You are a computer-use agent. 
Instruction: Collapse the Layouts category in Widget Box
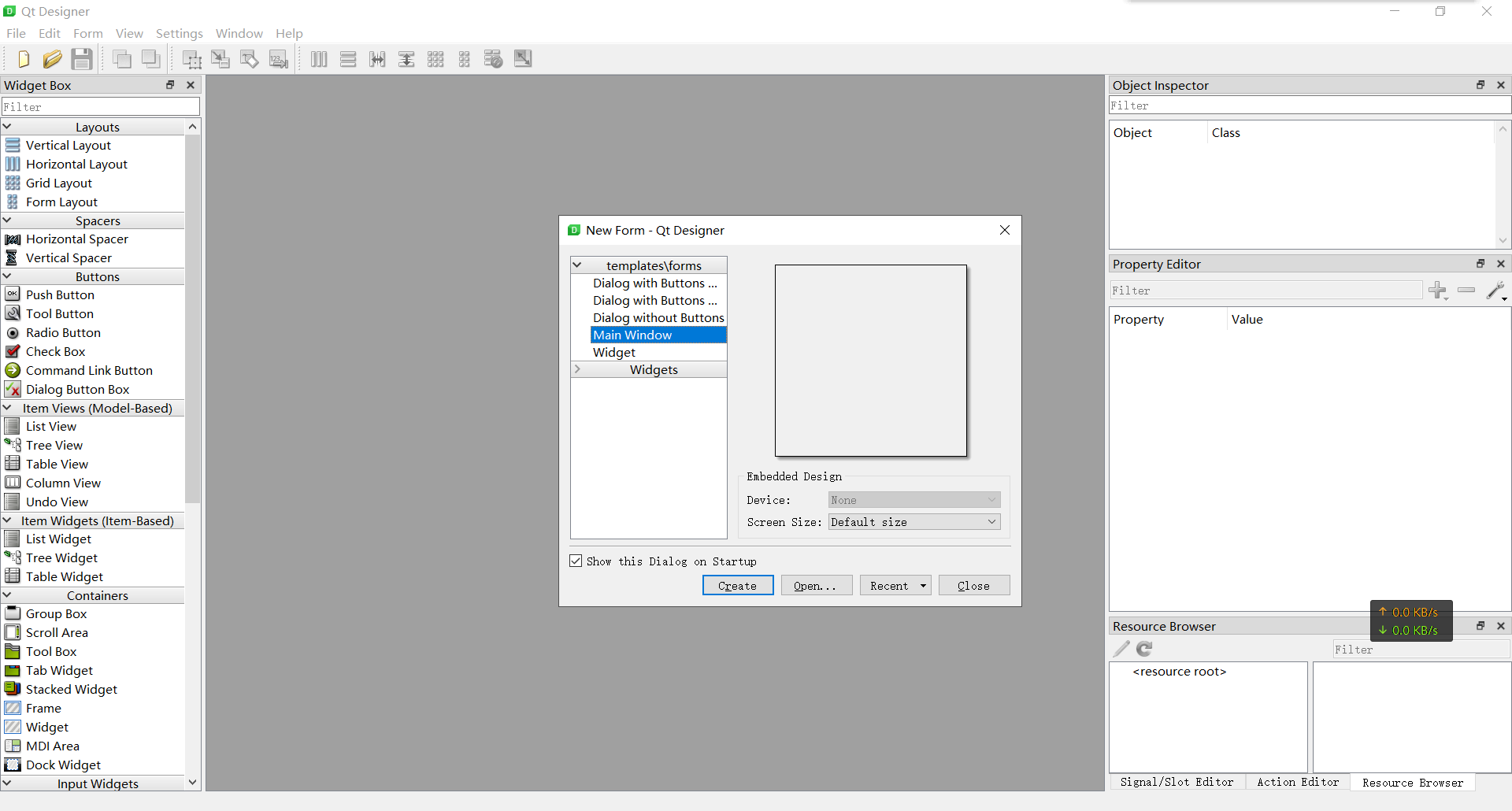[x=7, y=127]
